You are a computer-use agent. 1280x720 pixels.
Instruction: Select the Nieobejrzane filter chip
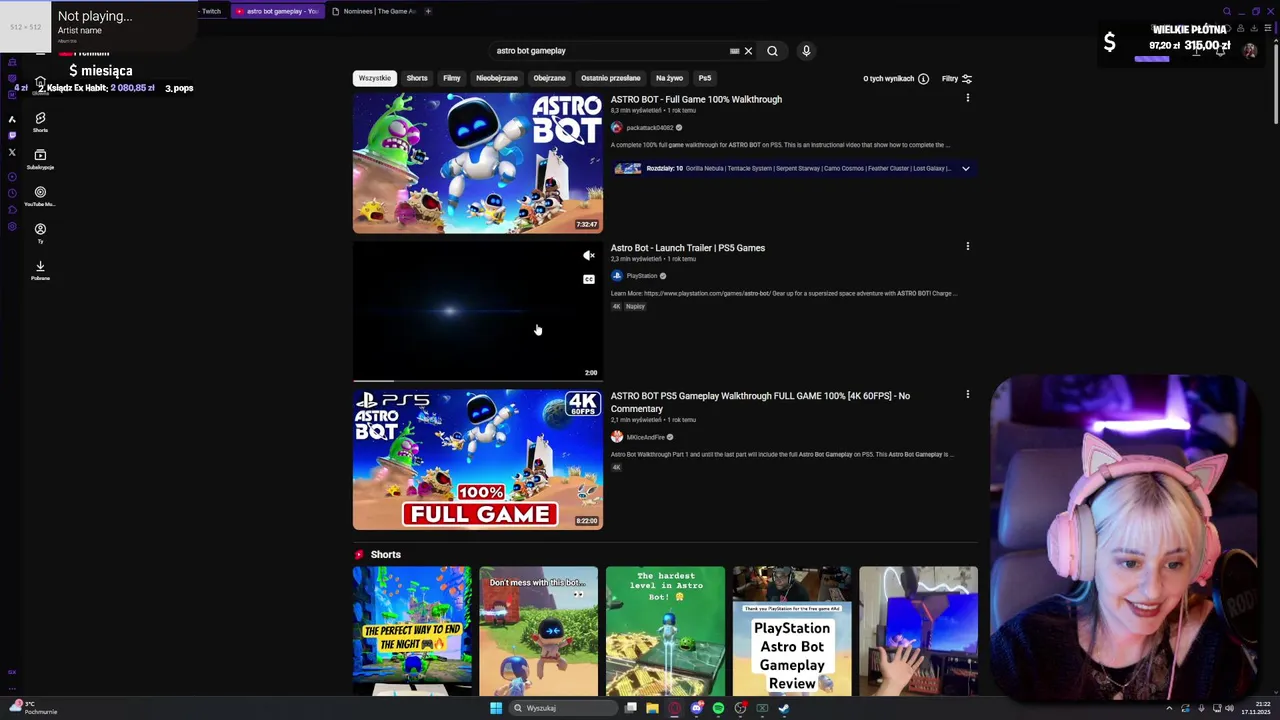point(497,78)
